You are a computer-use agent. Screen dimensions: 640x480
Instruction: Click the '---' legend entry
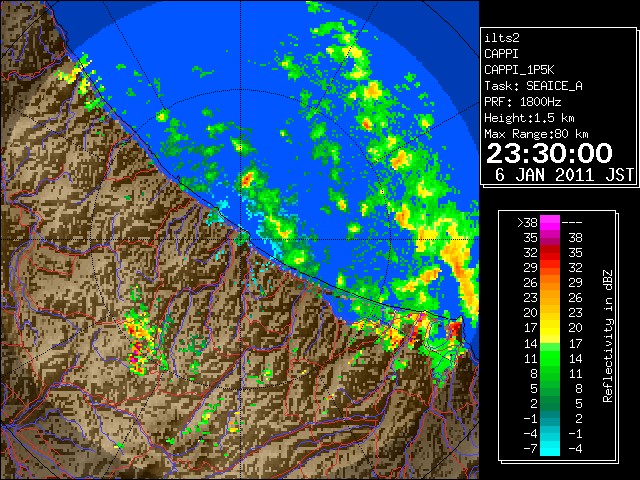[x=572, y=223]
